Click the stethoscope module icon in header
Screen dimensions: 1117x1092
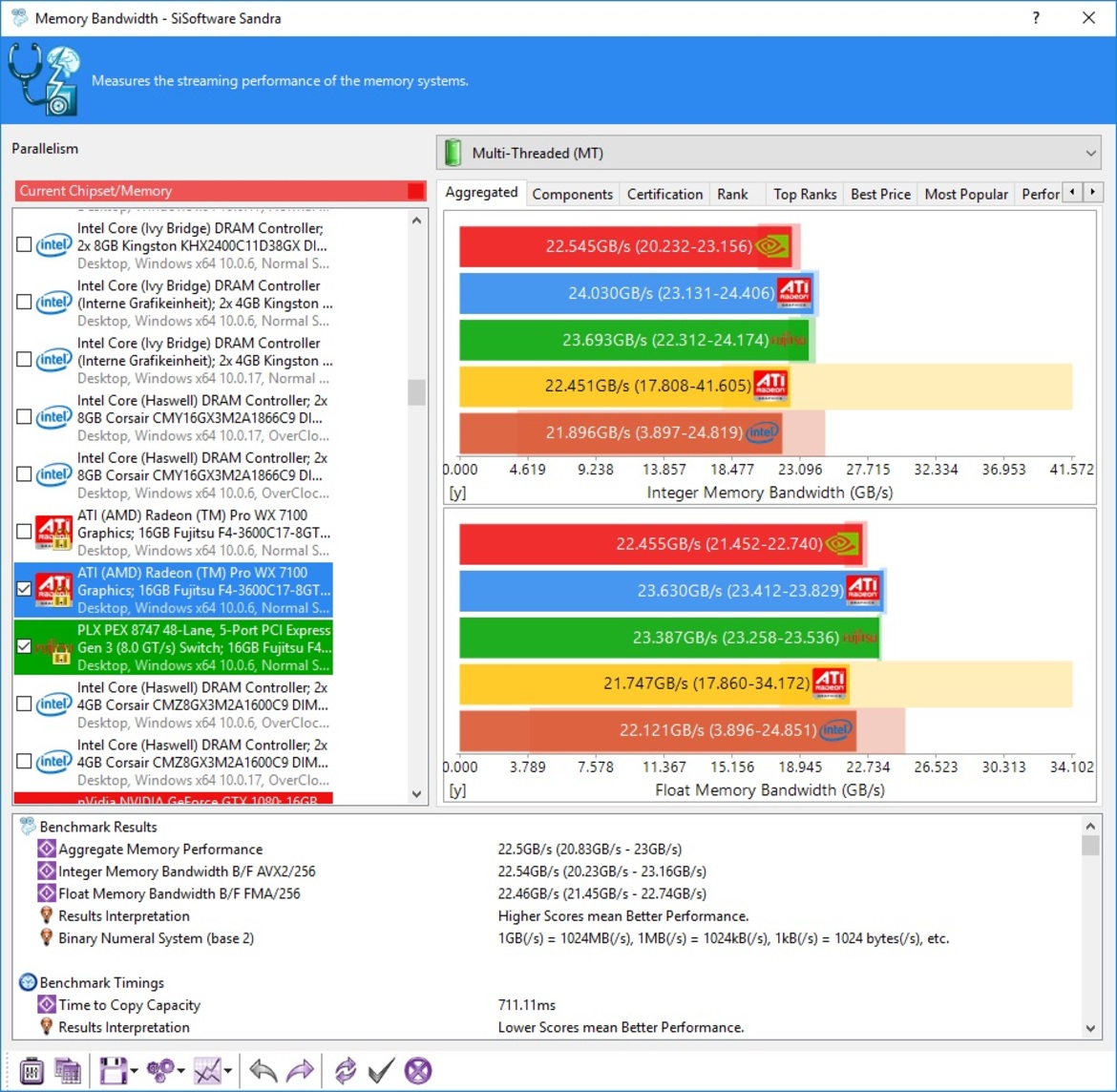click(44, 80)
